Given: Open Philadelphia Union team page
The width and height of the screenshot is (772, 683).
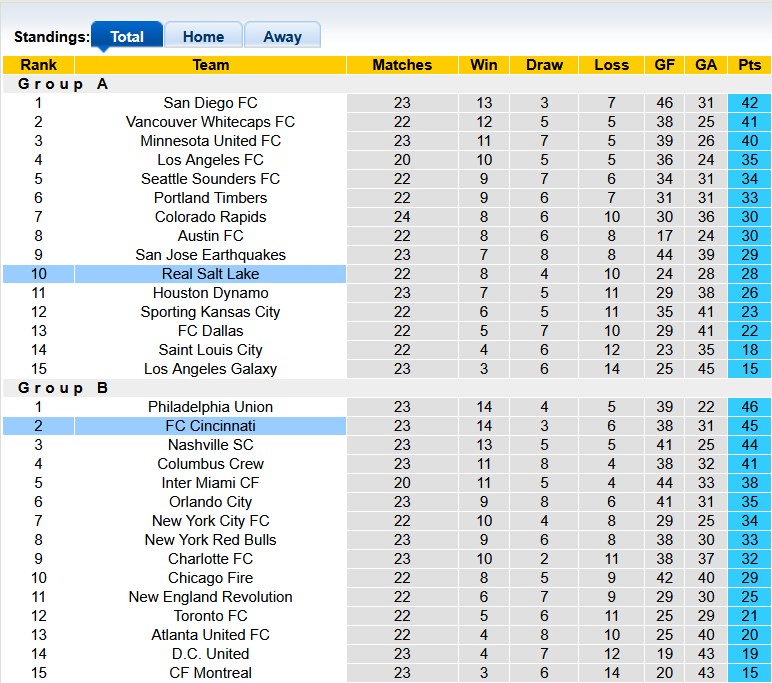Looking at the screenshot, I should (x=210, y=407).
